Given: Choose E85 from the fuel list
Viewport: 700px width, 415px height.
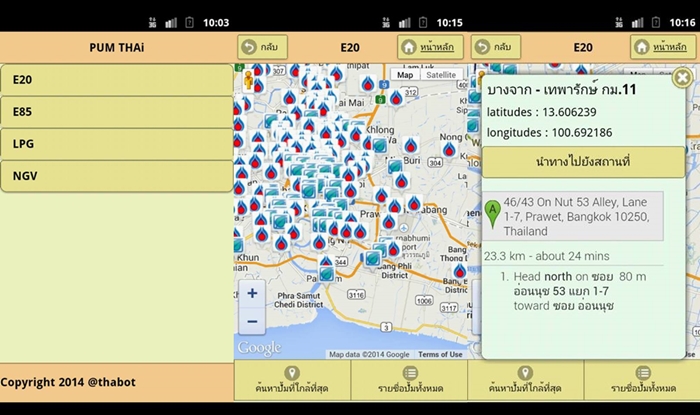Looking at the screenshot, I should tap(117, 112).
